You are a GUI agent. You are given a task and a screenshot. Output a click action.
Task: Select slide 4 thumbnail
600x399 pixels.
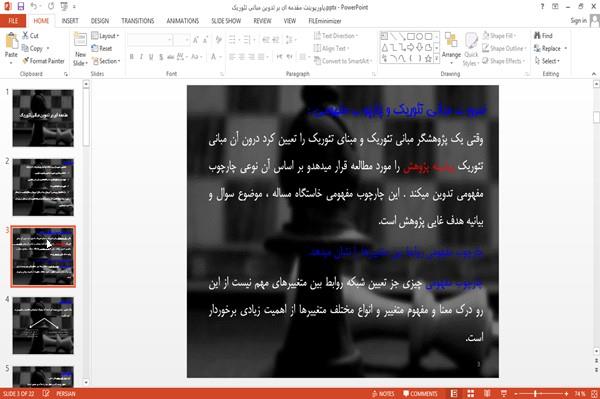[x=43, y=326]
